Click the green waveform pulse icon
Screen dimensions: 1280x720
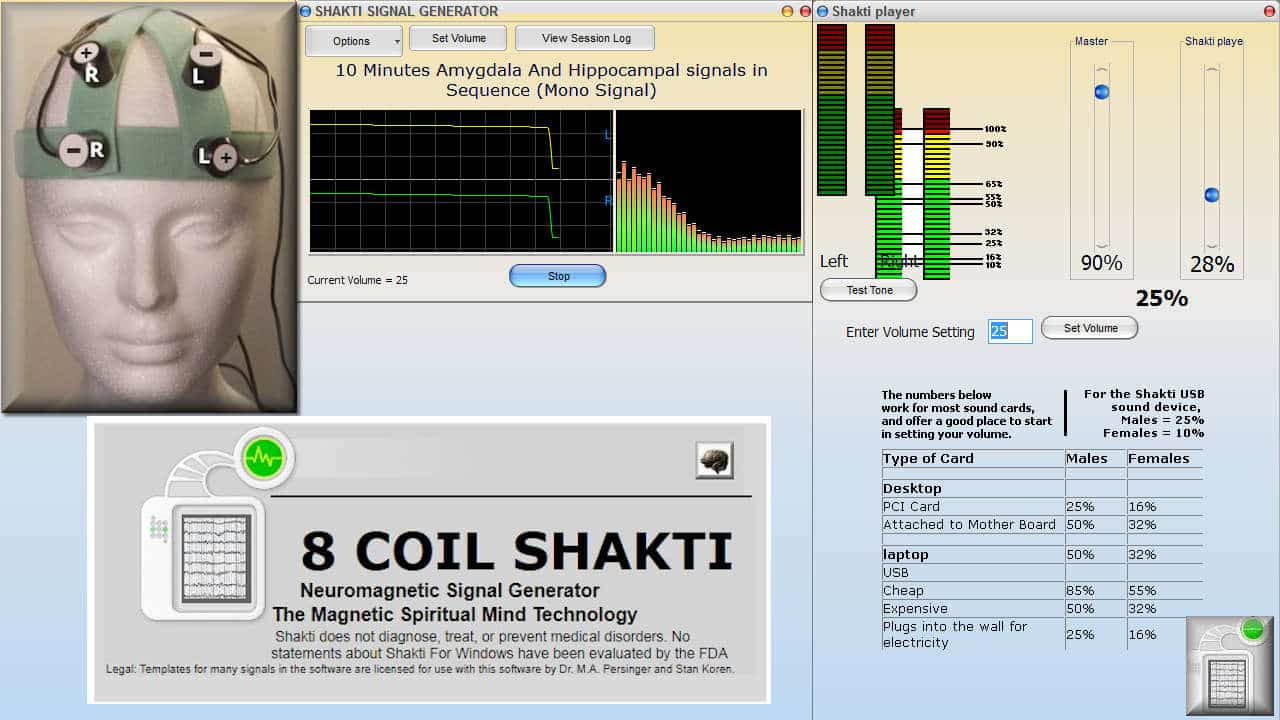pos(265,459)
